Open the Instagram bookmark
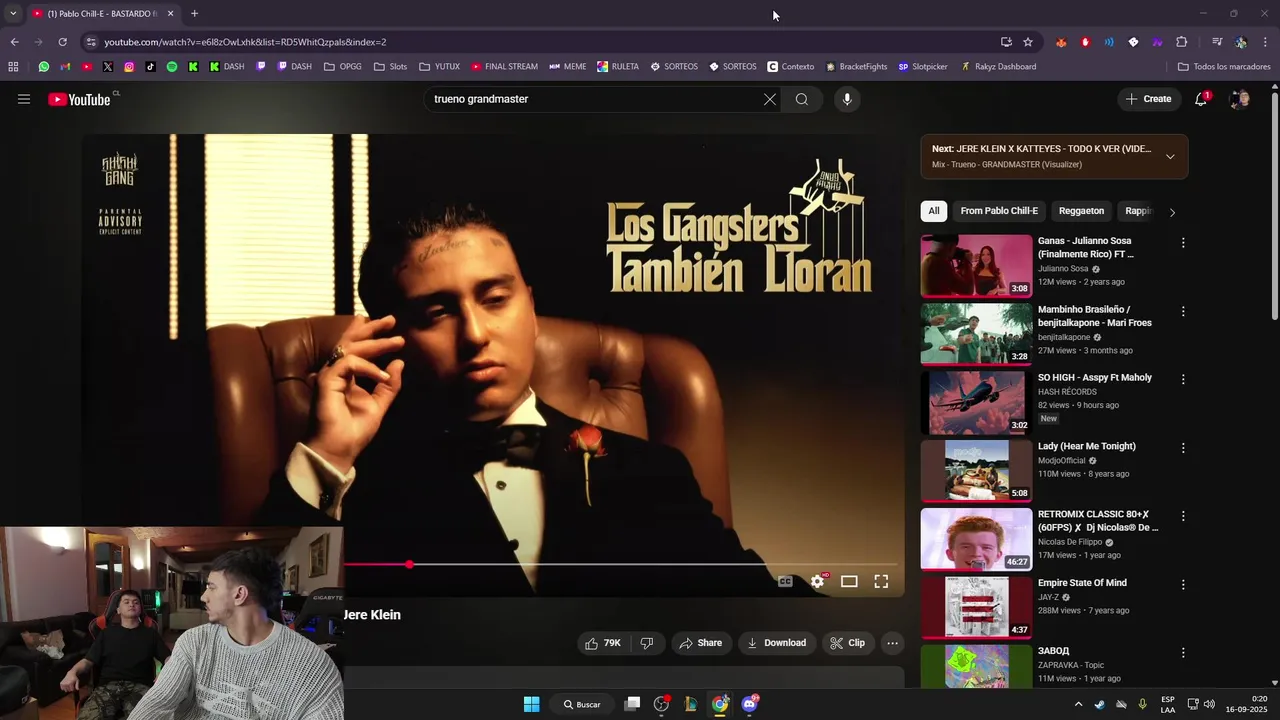Screen dimensions: 1280x720 click(129, 67)
